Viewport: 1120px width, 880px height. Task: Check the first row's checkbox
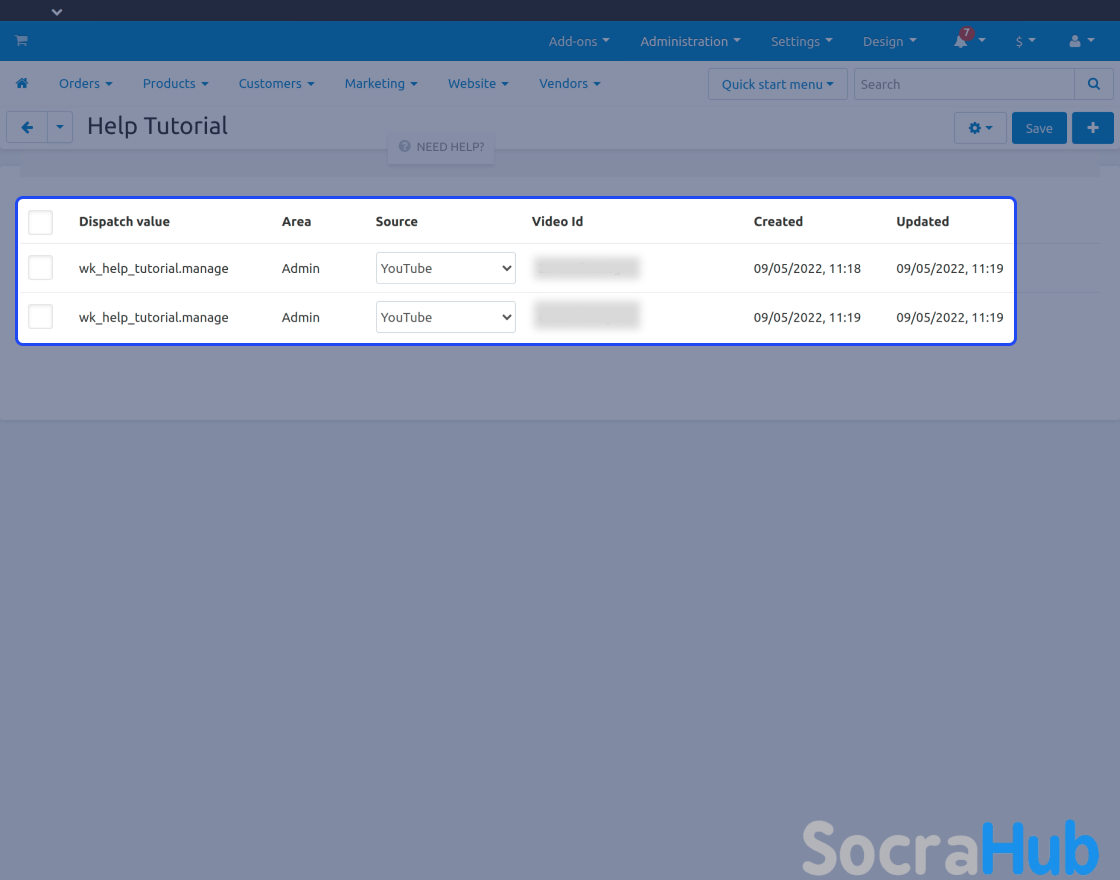(x=41, y=268)
